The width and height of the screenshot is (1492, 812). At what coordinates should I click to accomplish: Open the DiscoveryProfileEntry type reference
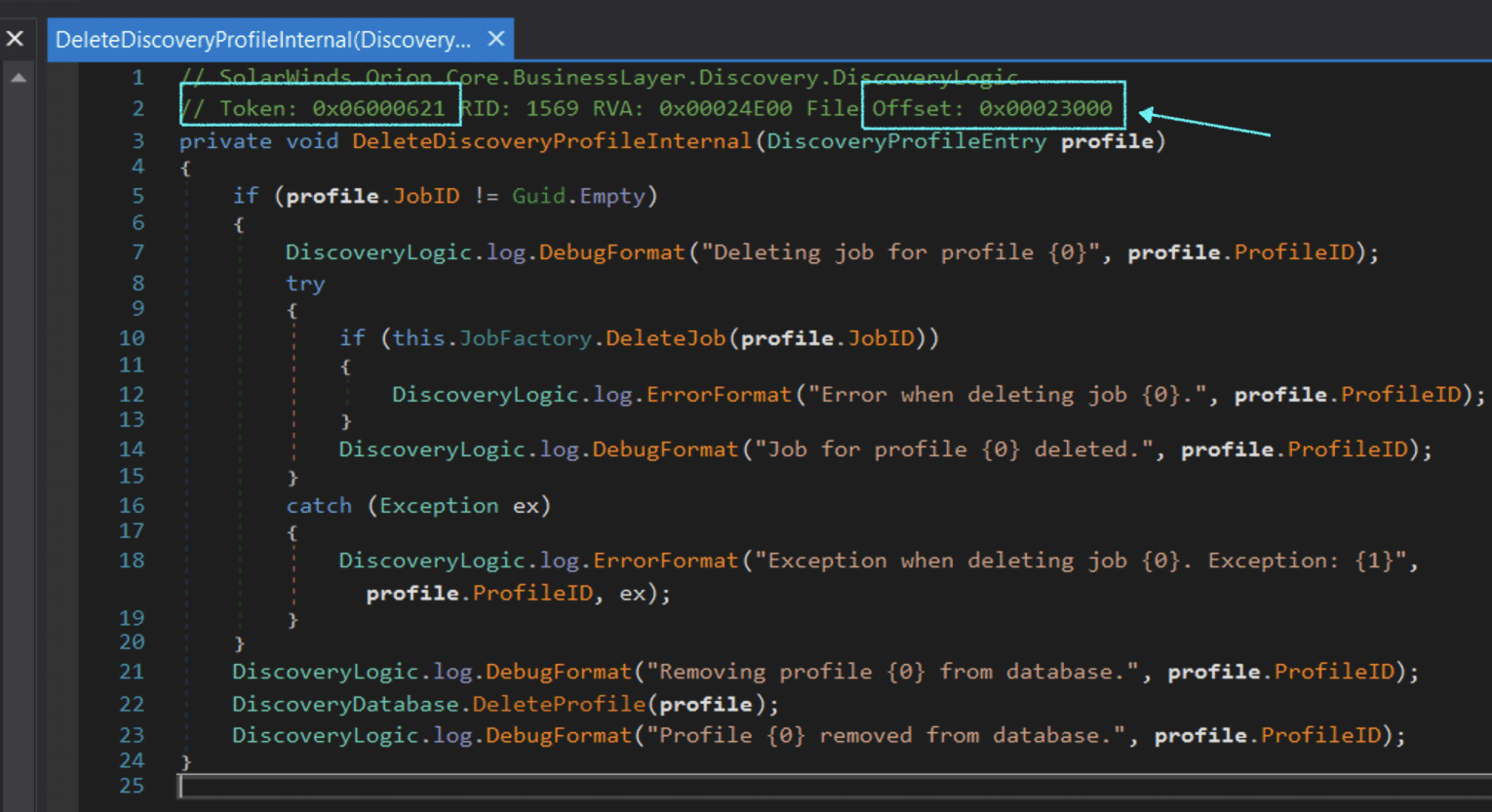click(x=906, y=141)
